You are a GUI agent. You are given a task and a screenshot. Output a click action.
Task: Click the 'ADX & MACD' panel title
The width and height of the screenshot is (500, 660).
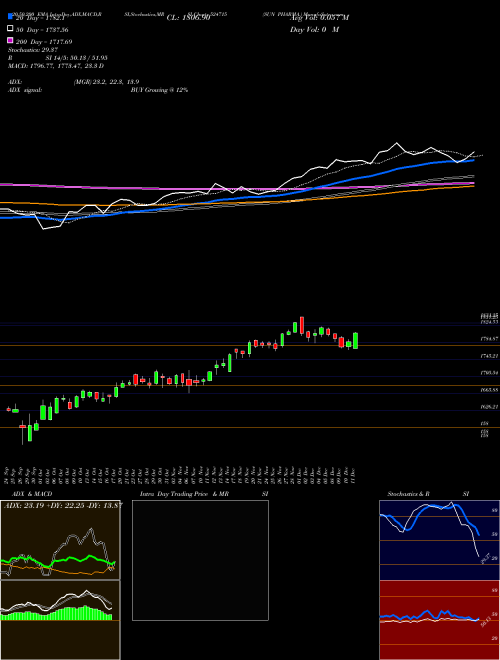[32, 494]
